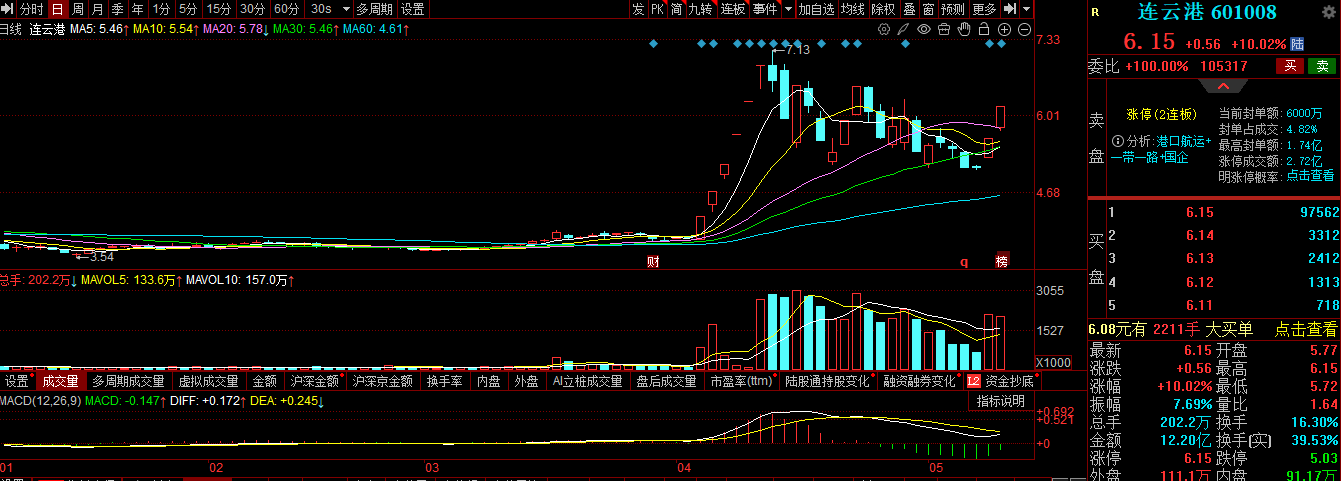Switch to 30分 minute chart
The height and width of the screenshot is (481, 1341).
[x=253, y=9]
